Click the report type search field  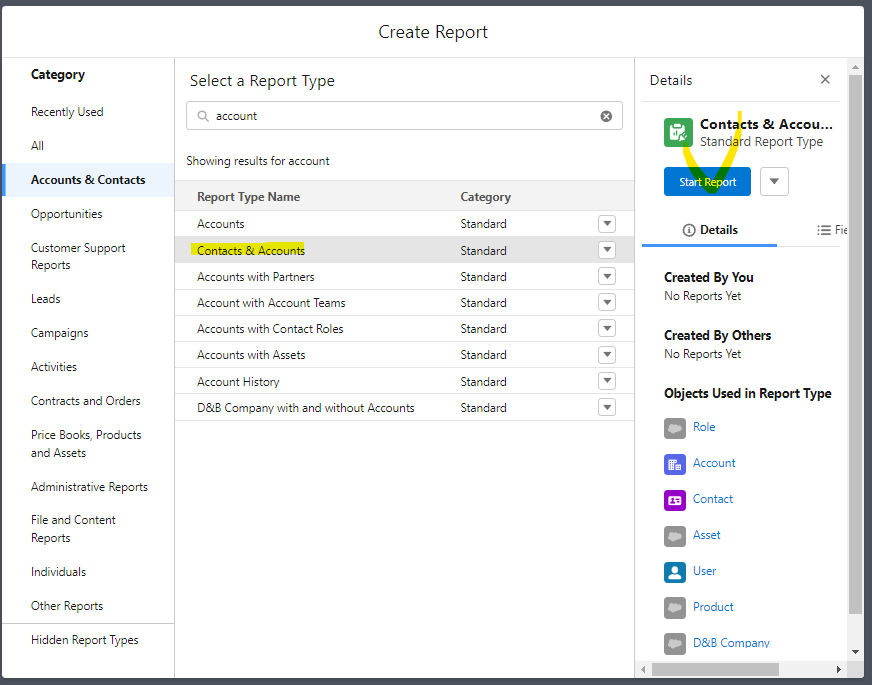tap(400, 116)
